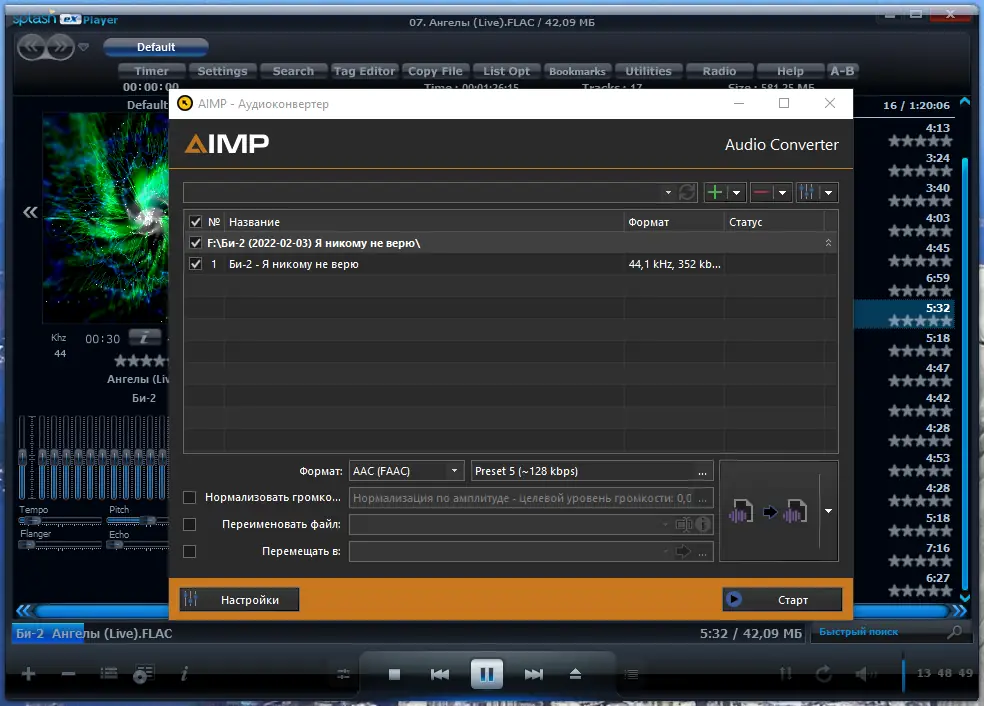
Task: Click the refresh icon beside the path field
Action: pyautogui.click(x=687, y=192)
